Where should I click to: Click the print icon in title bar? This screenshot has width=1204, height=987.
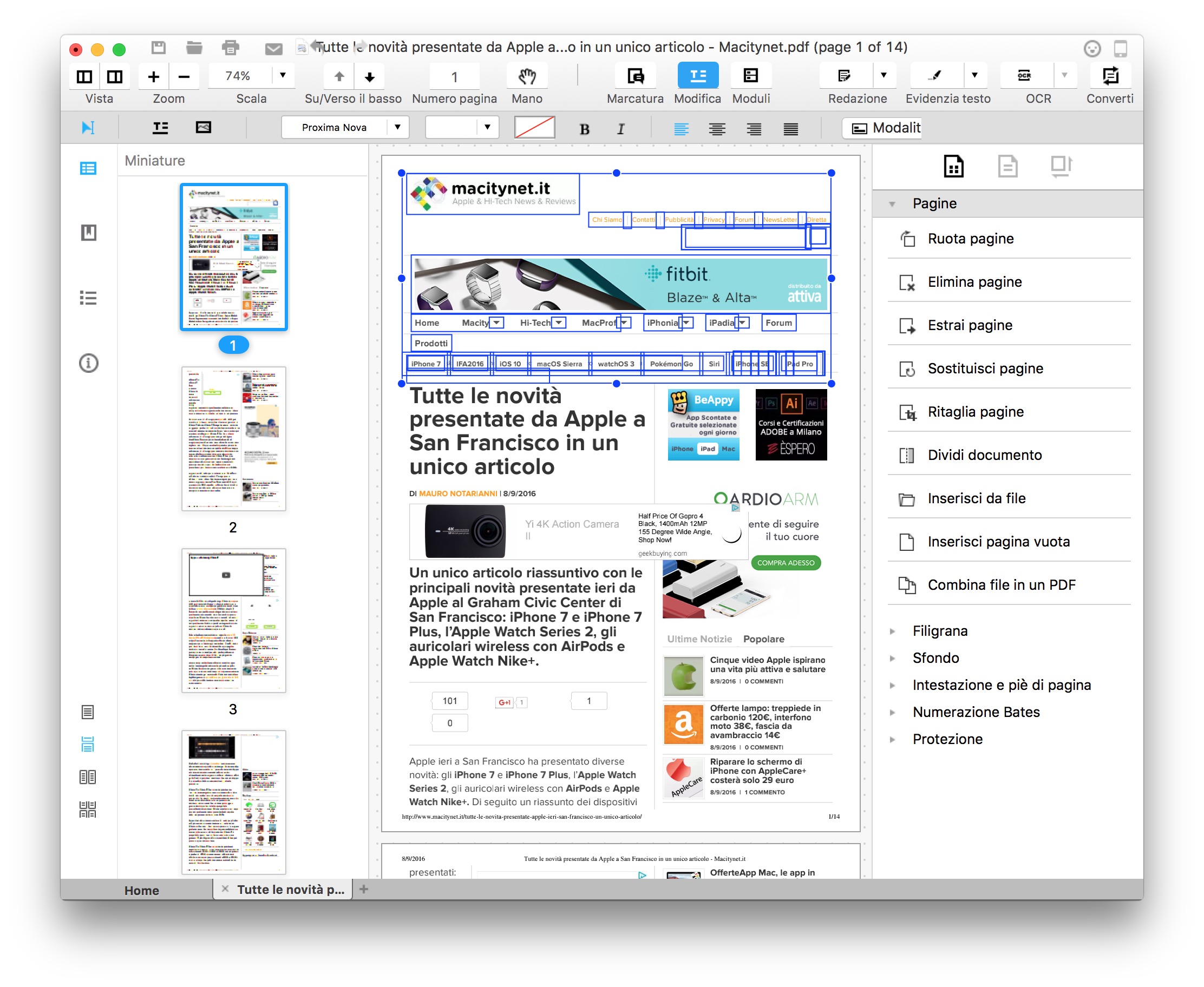pyautogui.click(x=230, y=48)
